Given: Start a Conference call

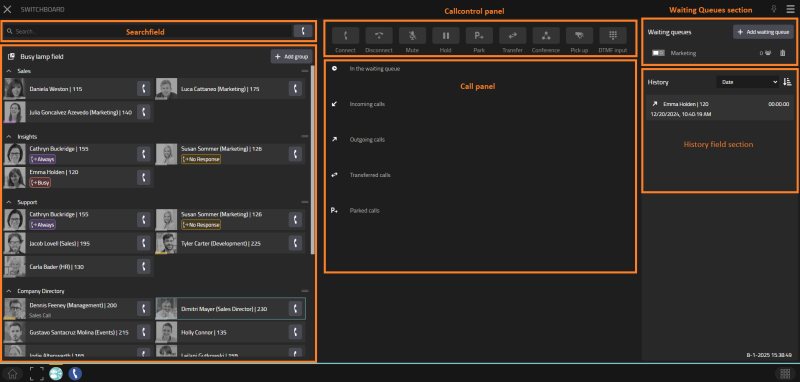Looking at the screenshot, I should 546,36.
